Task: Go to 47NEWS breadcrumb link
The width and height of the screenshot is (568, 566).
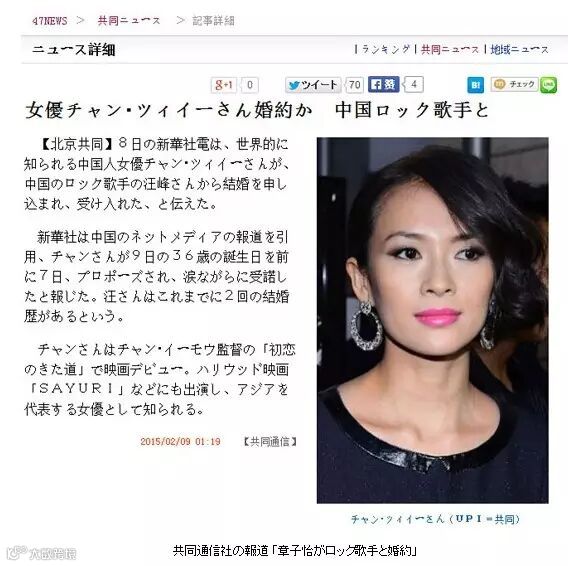Action: [50, 21]
